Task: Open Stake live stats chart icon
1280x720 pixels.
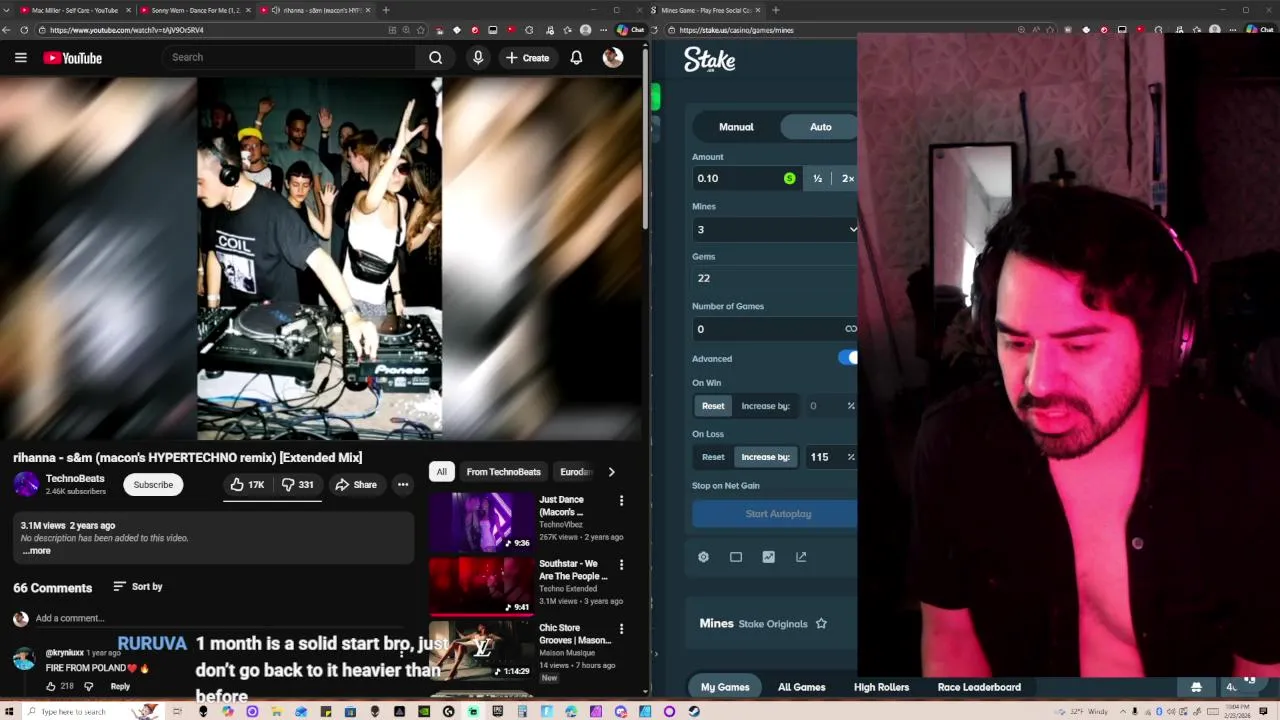Action: (768, 557)
